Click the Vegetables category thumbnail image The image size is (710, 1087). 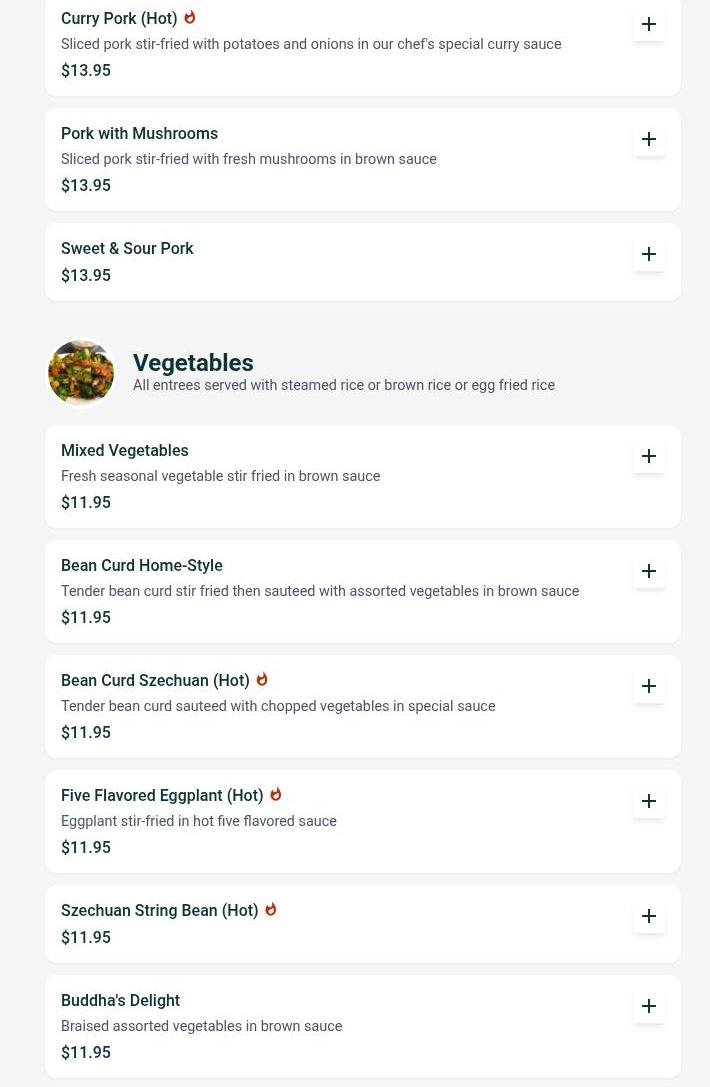[81, 373]
